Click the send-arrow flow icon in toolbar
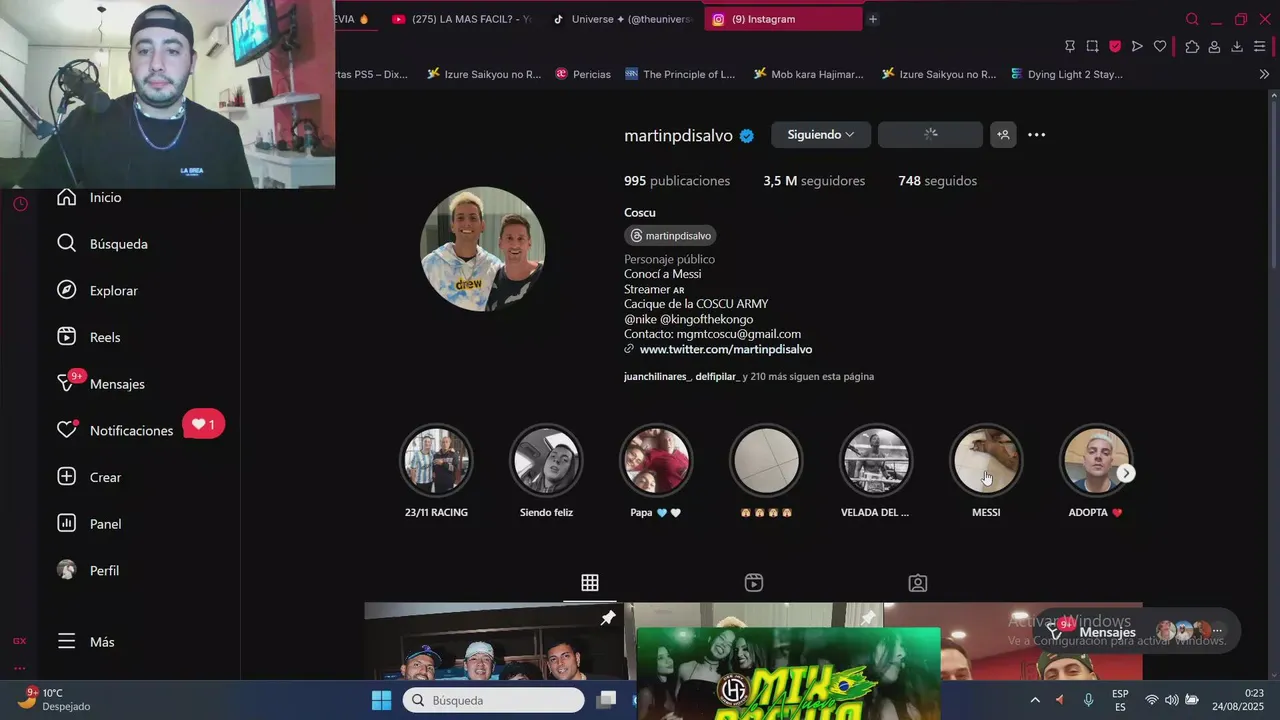 point(1137,46)
